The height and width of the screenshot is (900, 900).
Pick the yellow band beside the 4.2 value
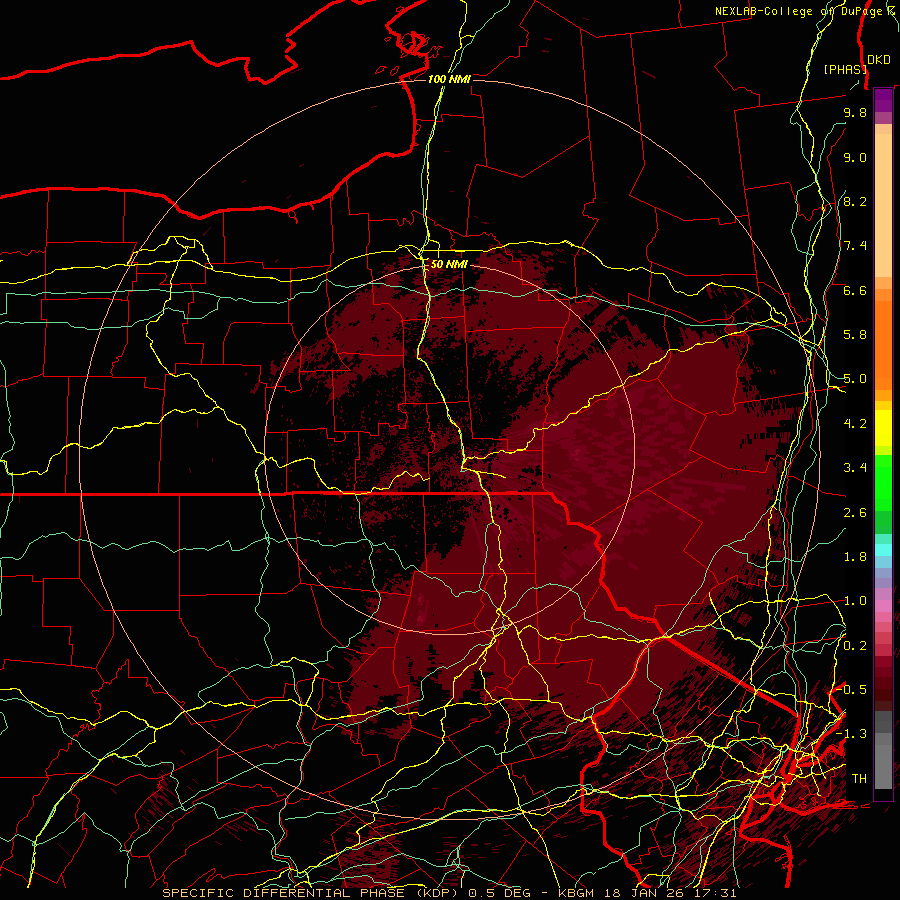pyautogui.click(x=883, y=428)
